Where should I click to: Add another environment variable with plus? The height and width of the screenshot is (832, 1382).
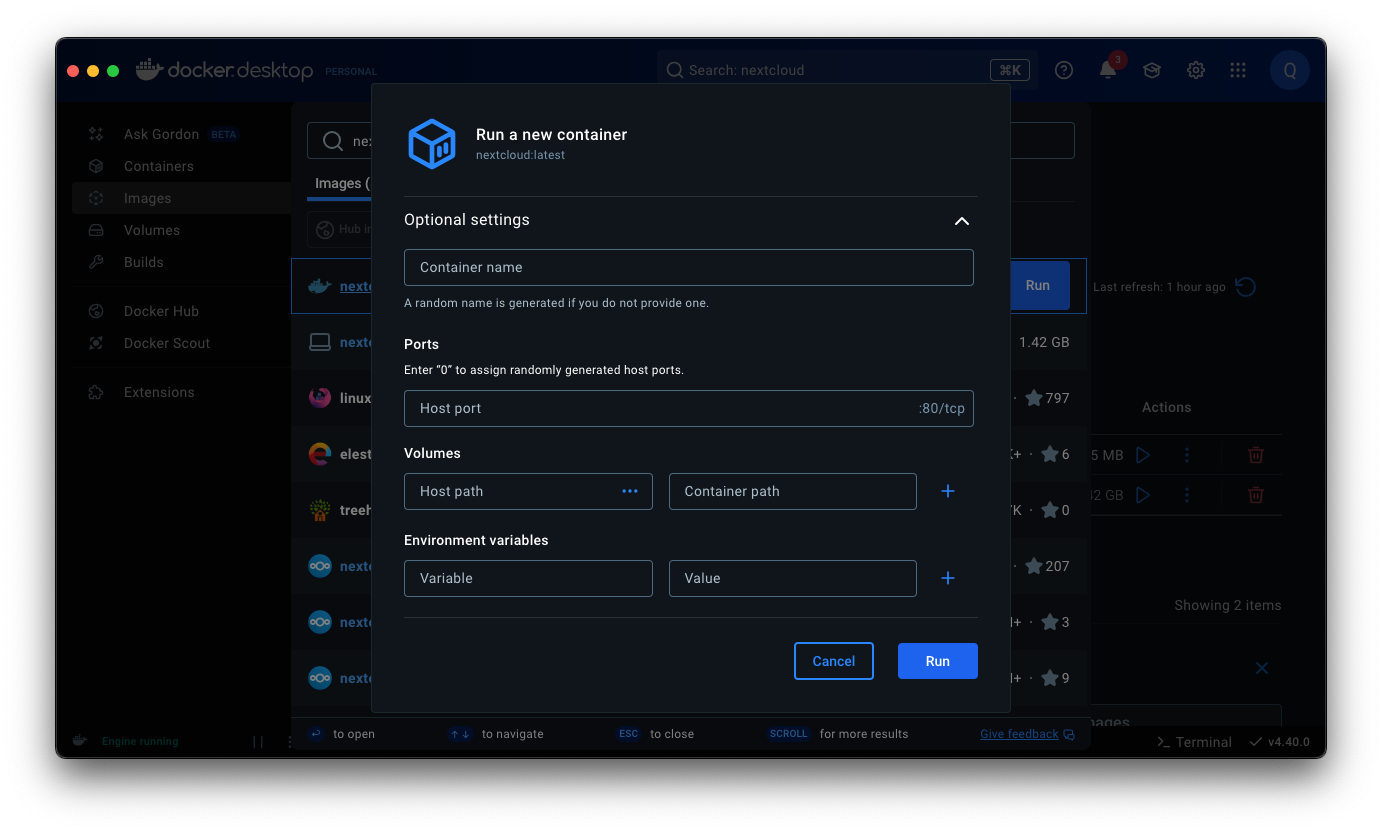(x=948, y=578)
